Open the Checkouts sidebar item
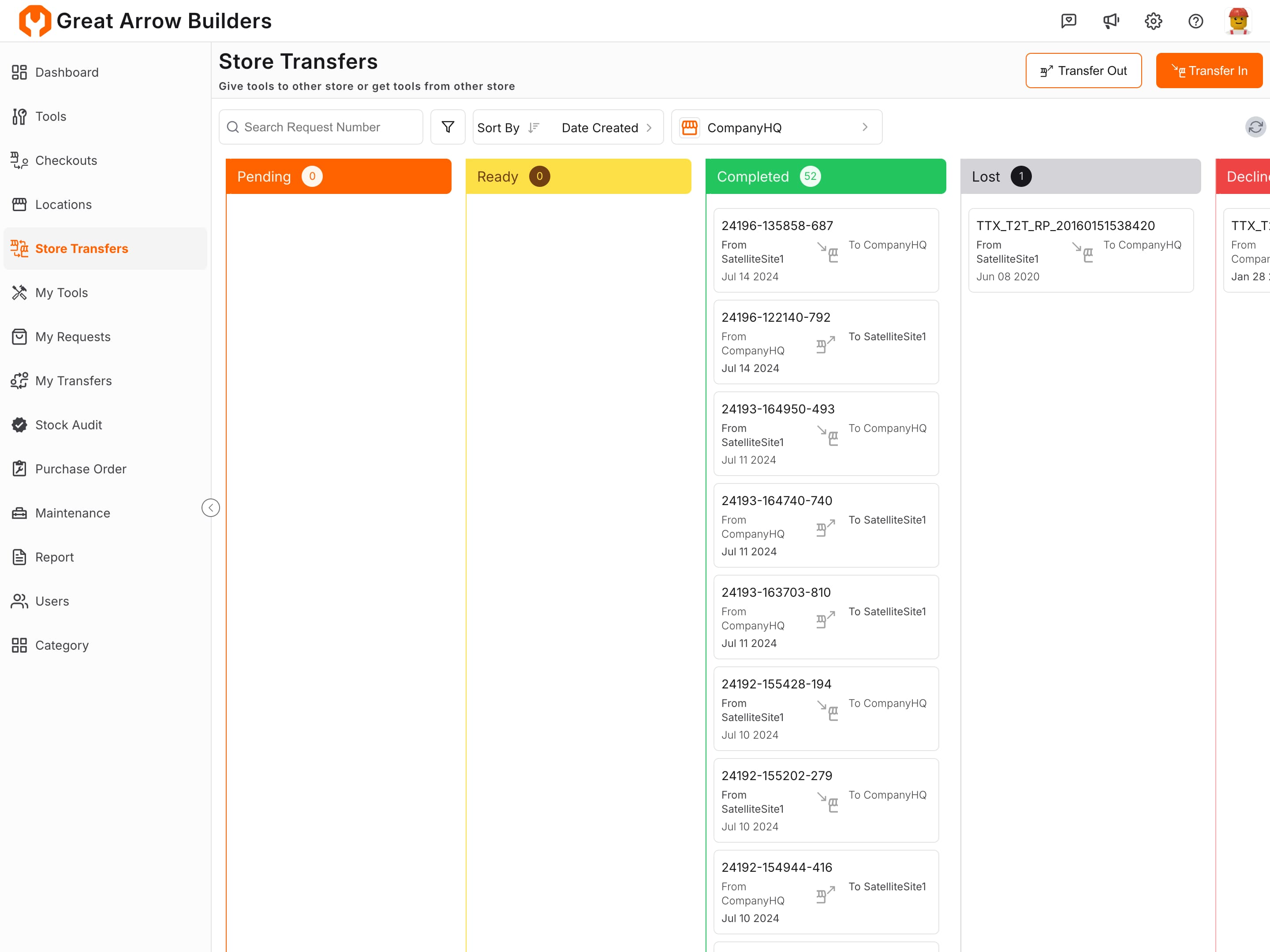Viewport: 1270px width, 952px height. (x=66, y=160)
